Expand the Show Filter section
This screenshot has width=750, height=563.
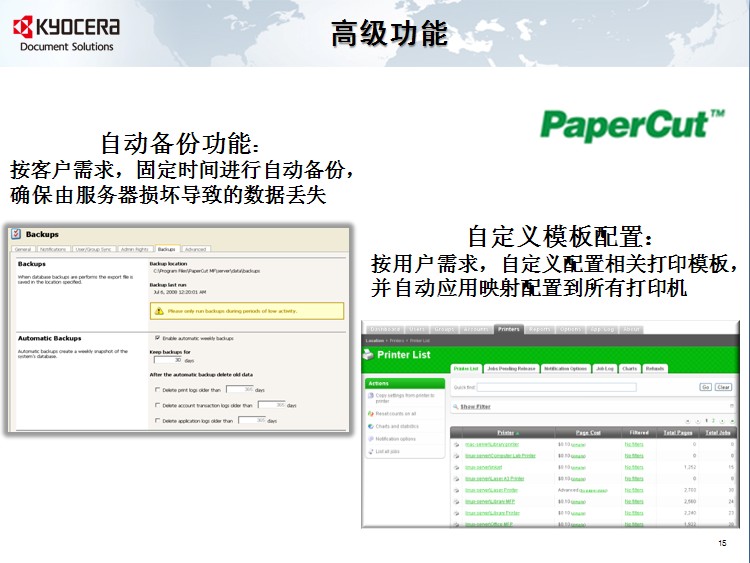coord(474,407)
